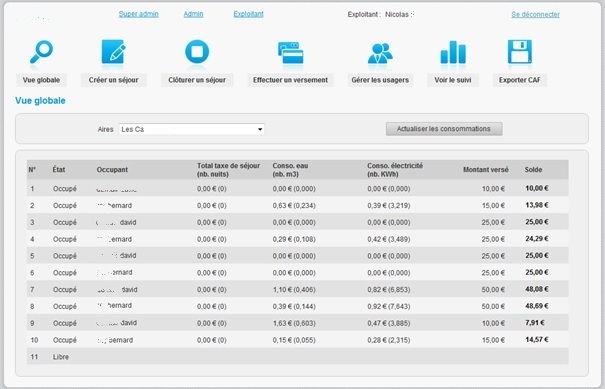
Task: Select the solde value 14,57 €
Action: point(537,339)
